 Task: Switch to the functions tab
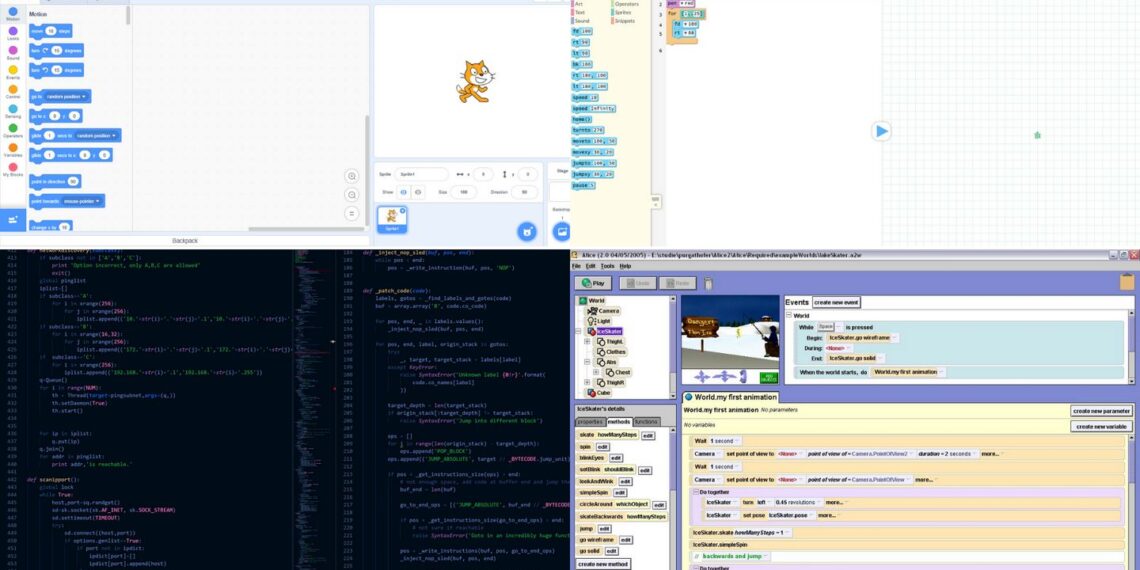coord(646,422)
